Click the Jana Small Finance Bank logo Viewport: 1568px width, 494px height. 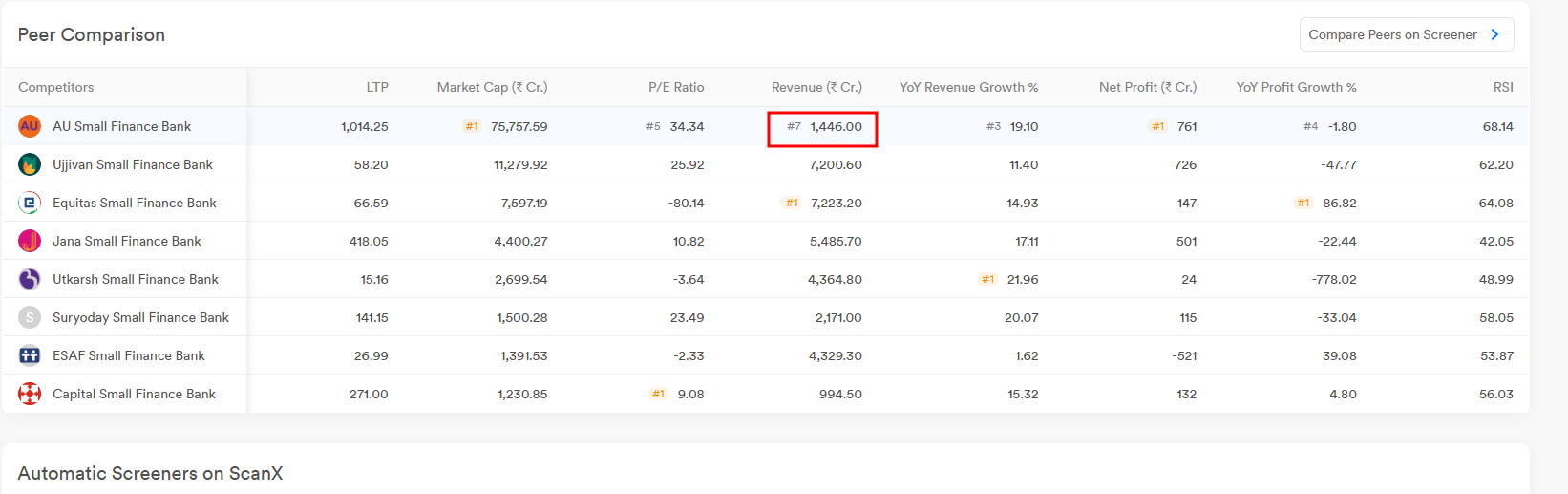tap(30, 241)
